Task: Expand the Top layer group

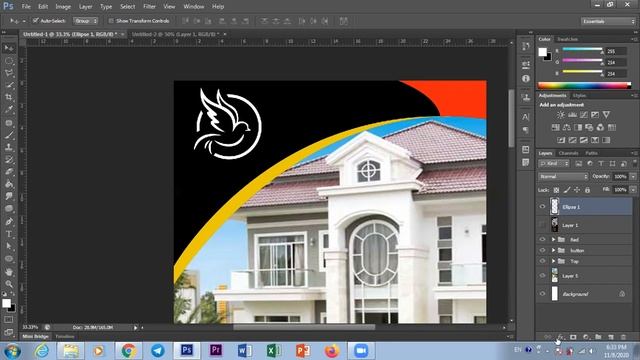Action: (553, 261)
